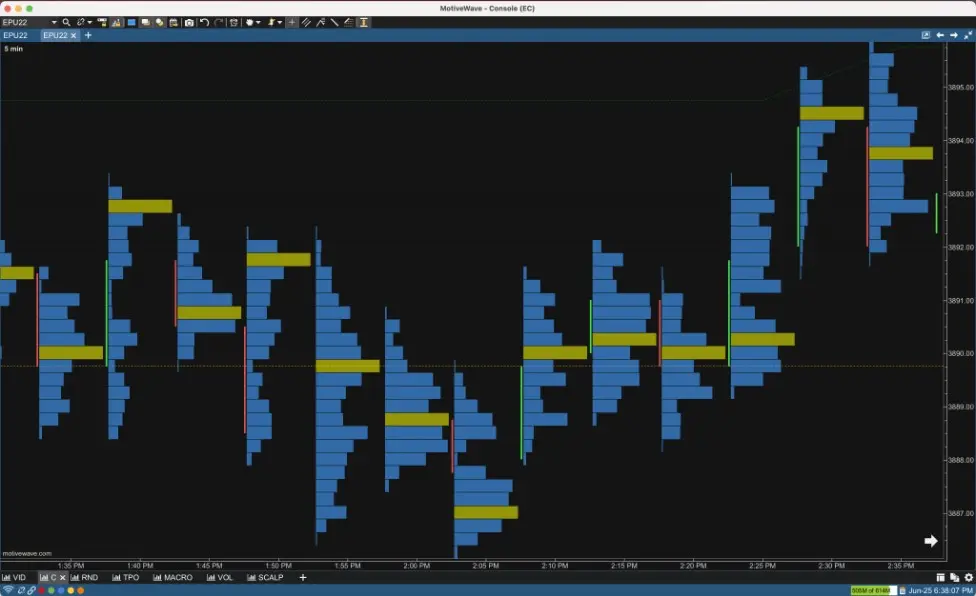The width and height of the screenshot is (976, 596).
Task: Click the clipboard icon beside the clock
Action: tap(902, 590)
